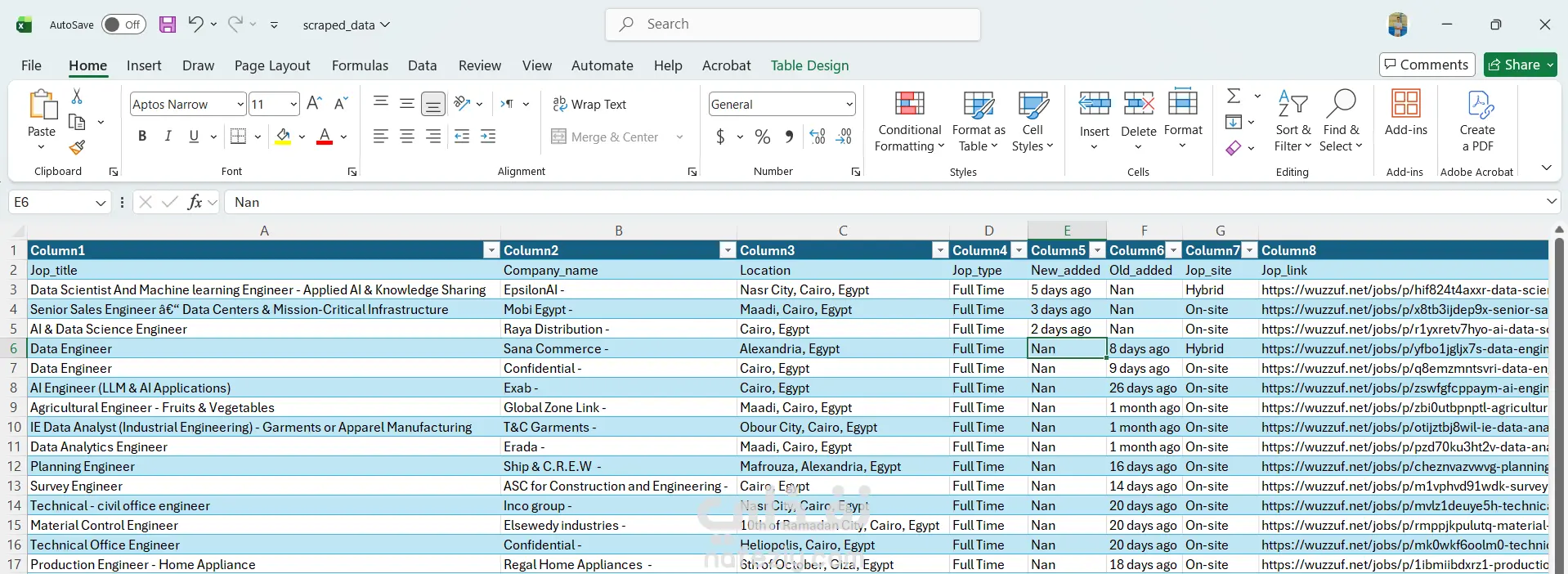Click Create a PDF in Acrobat group
The width and height of the screenshot is (1568, 574).
click(x=1477, y=121)
